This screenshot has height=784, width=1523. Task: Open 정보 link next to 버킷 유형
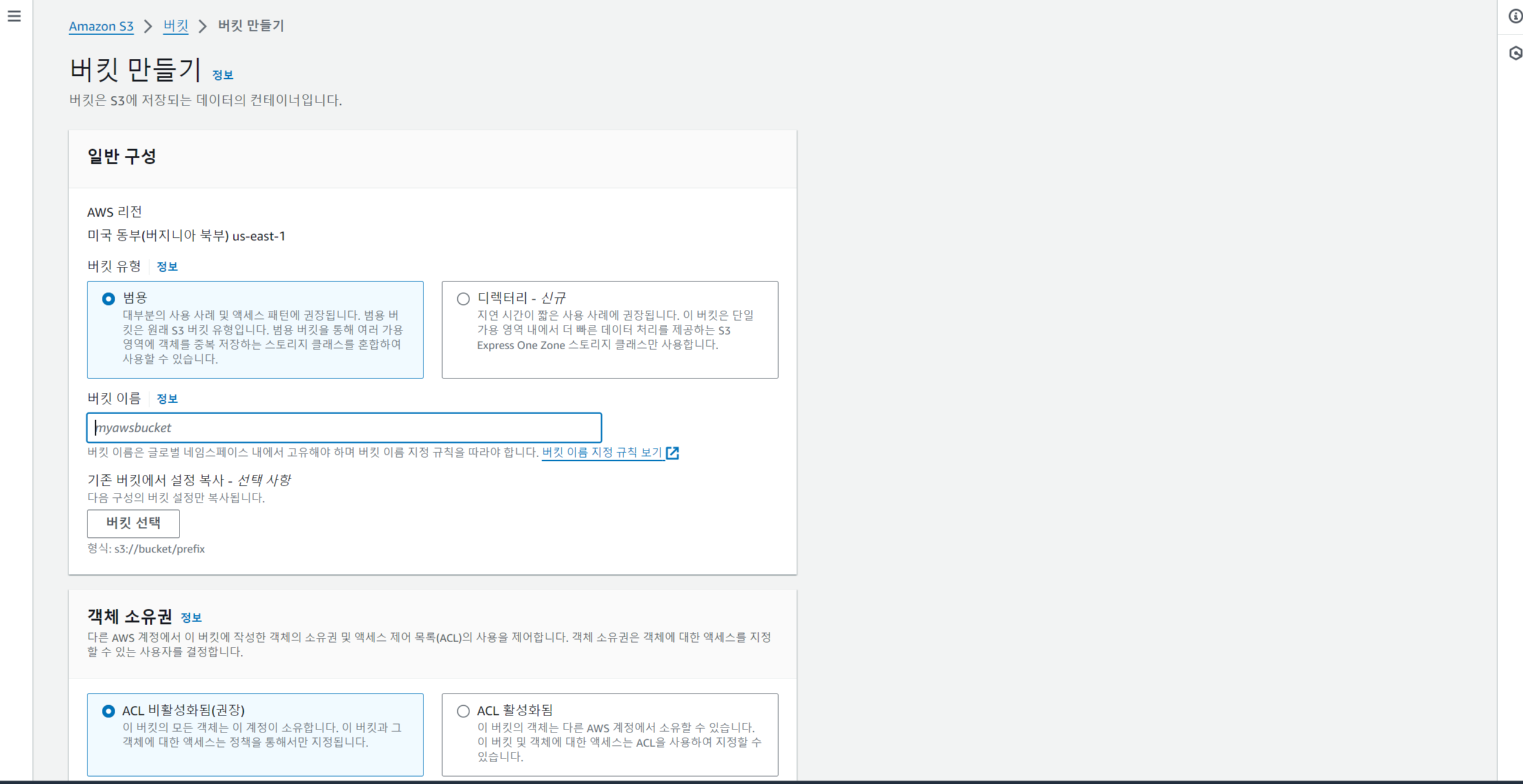pyautogui.click(x=167, y=267)
